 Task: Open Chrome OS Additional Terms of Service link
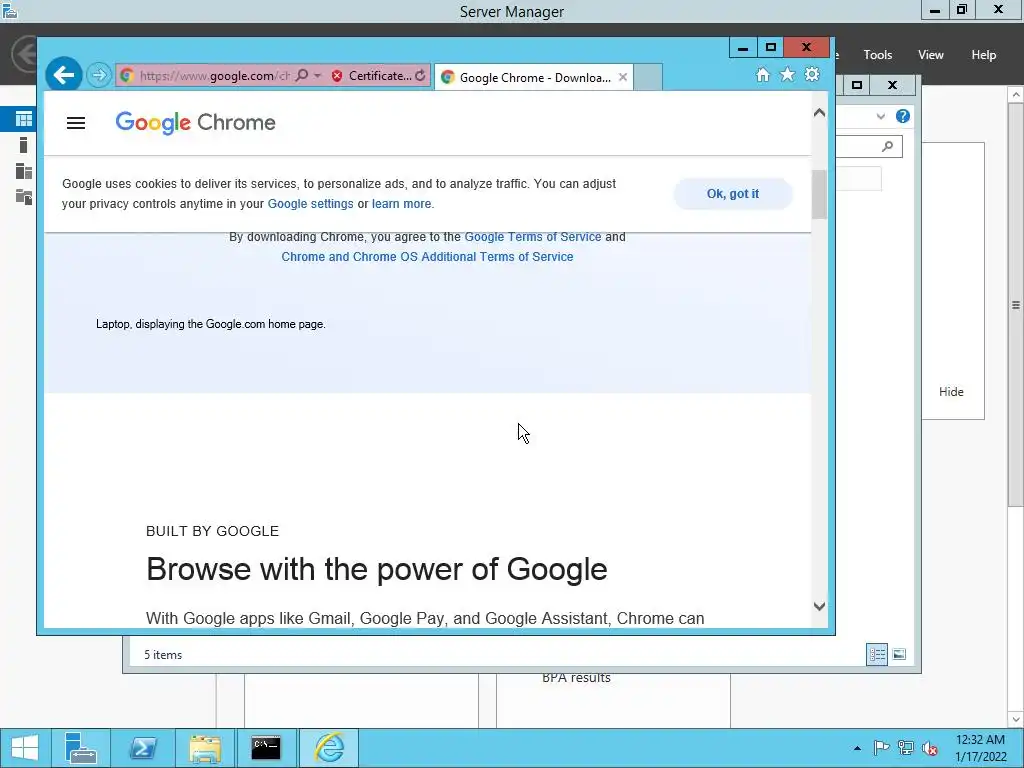click(427, 257)
